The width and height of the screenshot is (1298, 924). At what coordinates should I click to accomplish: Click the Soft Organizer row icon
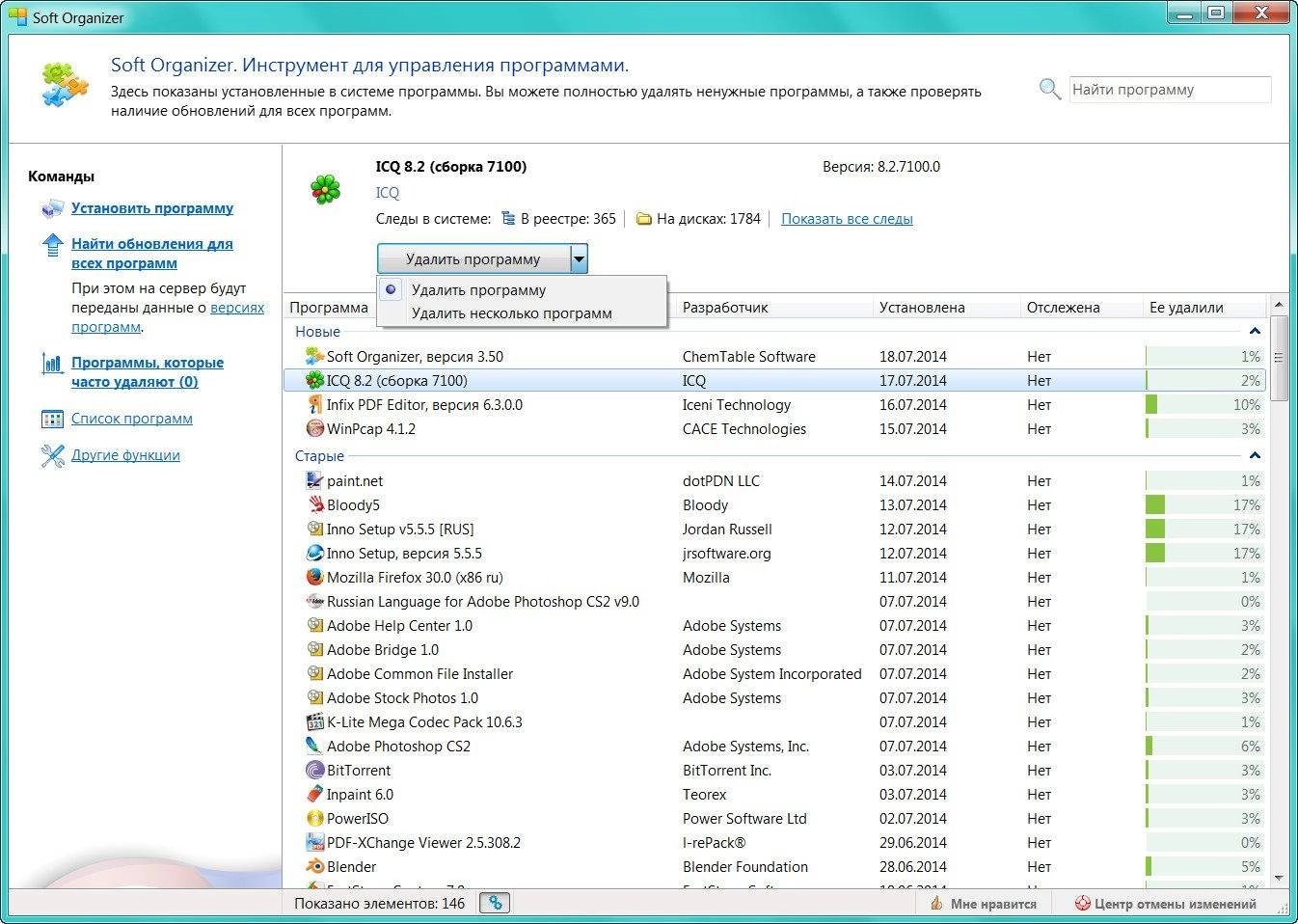[314, 356]
